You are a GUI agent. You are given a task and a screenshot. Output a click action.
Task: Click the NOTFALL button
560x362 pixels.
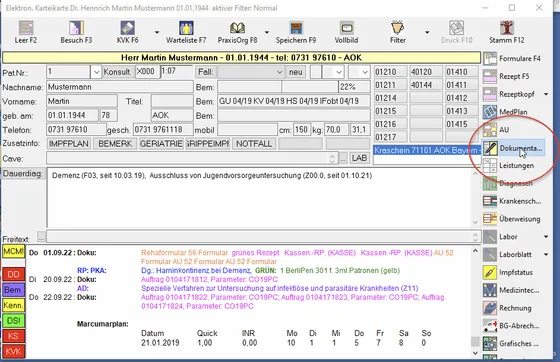tap(254, 144)
